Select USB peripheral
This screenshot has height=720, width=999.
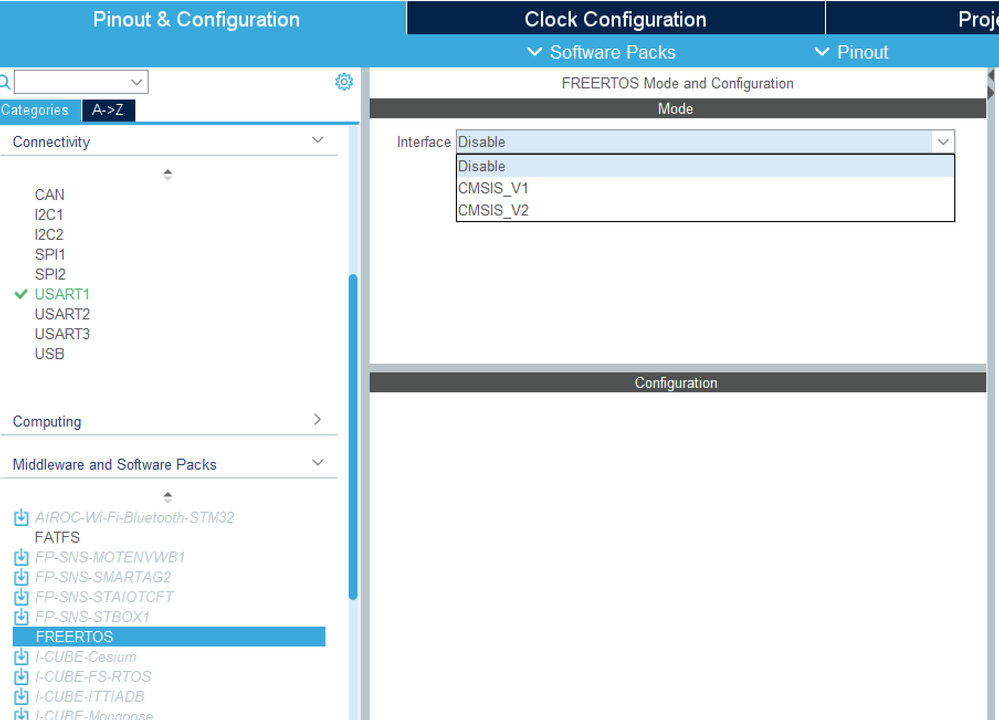pos(50,354)
